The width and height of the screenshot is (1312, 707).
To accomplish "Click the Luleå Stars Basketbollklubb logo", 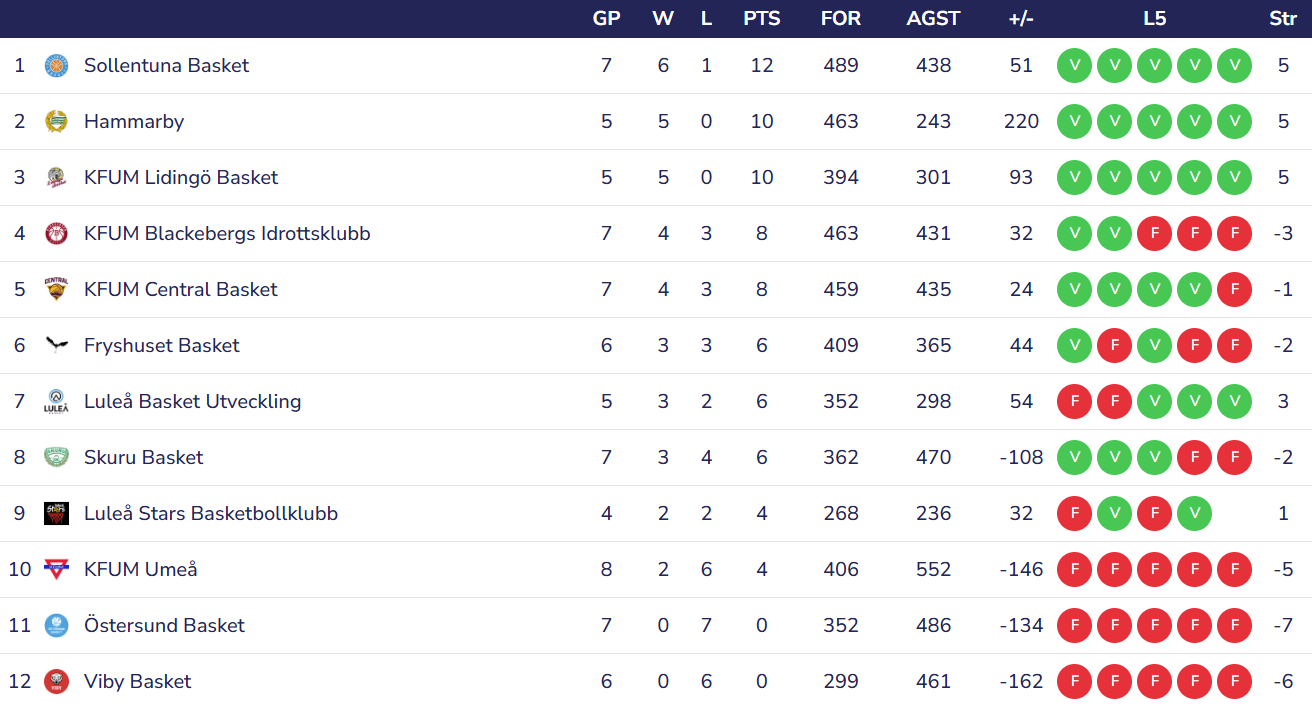I will 56,514.
